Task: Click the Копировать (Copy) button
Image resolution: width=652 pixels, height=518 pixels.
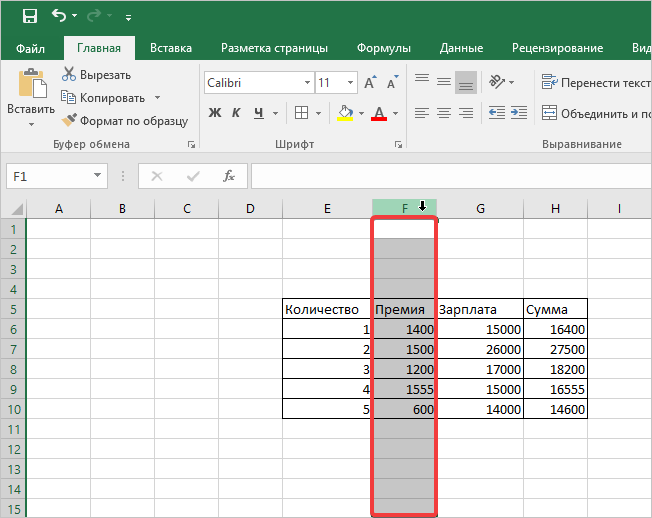Action: [x=109, y=97]
